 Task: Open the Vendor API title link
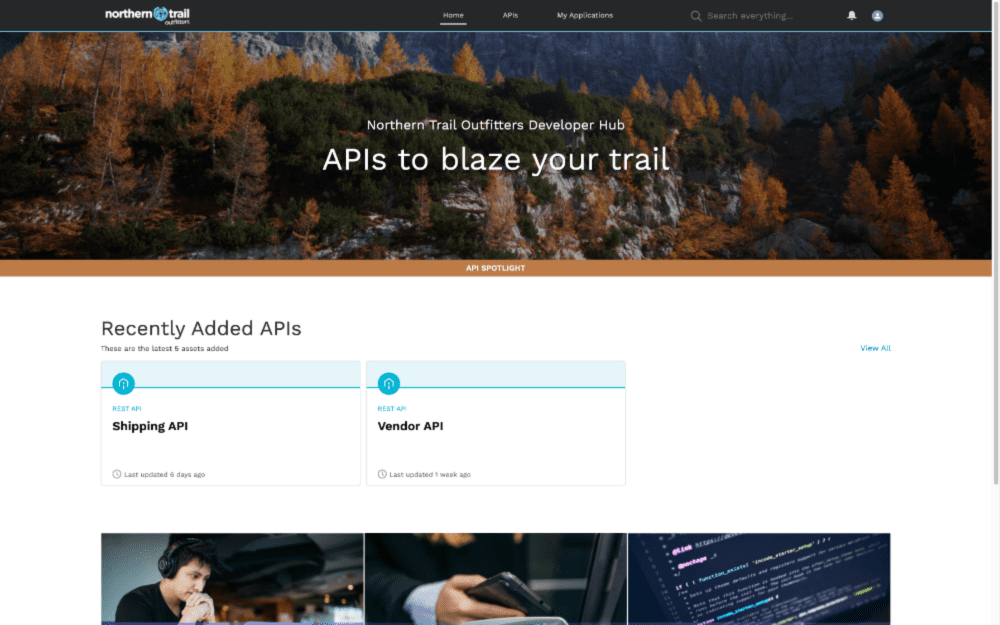[x=410, y=426]
